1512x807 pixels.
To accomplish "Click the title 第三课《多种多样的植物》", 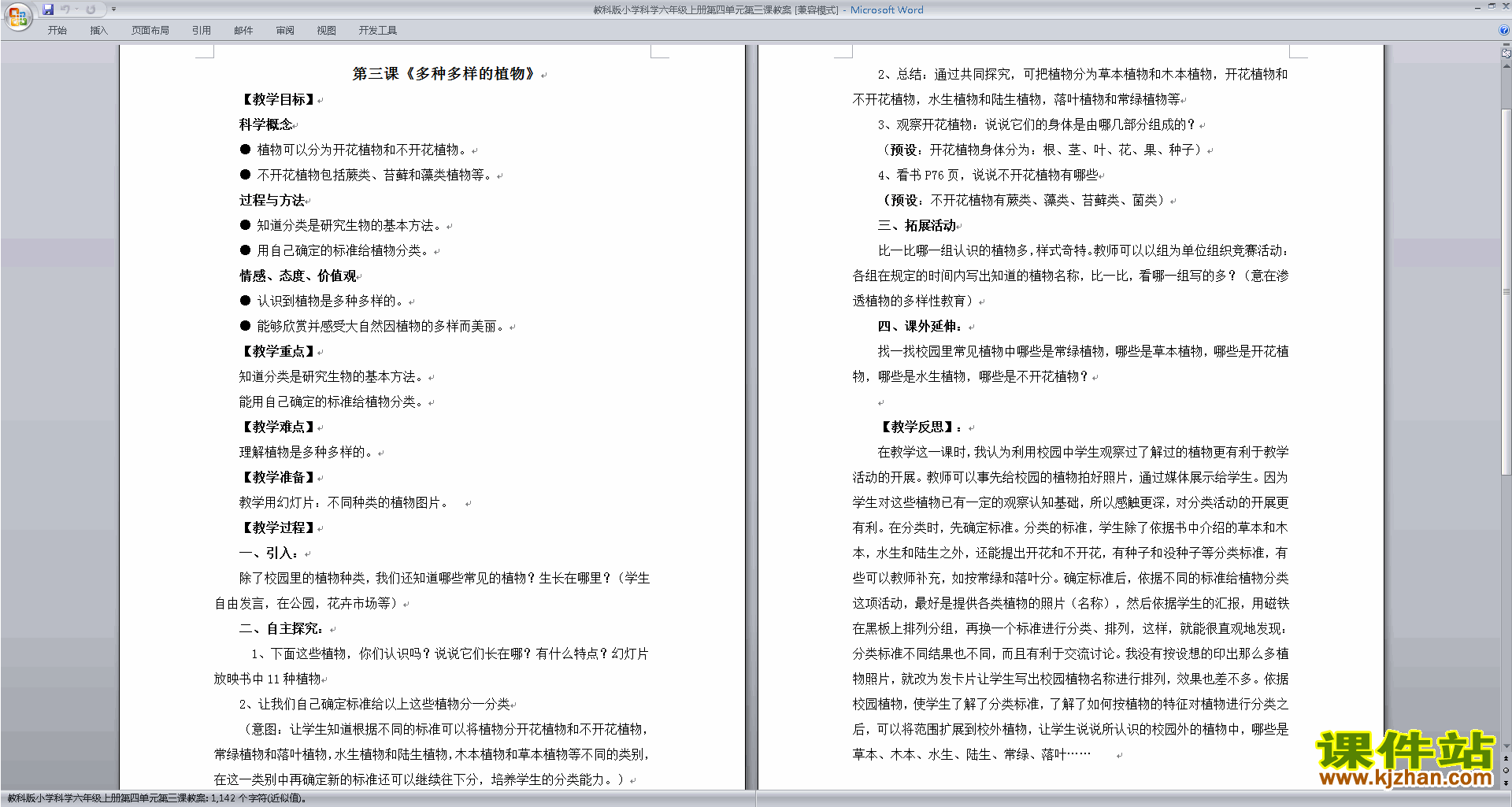I will tap(447, 74).
